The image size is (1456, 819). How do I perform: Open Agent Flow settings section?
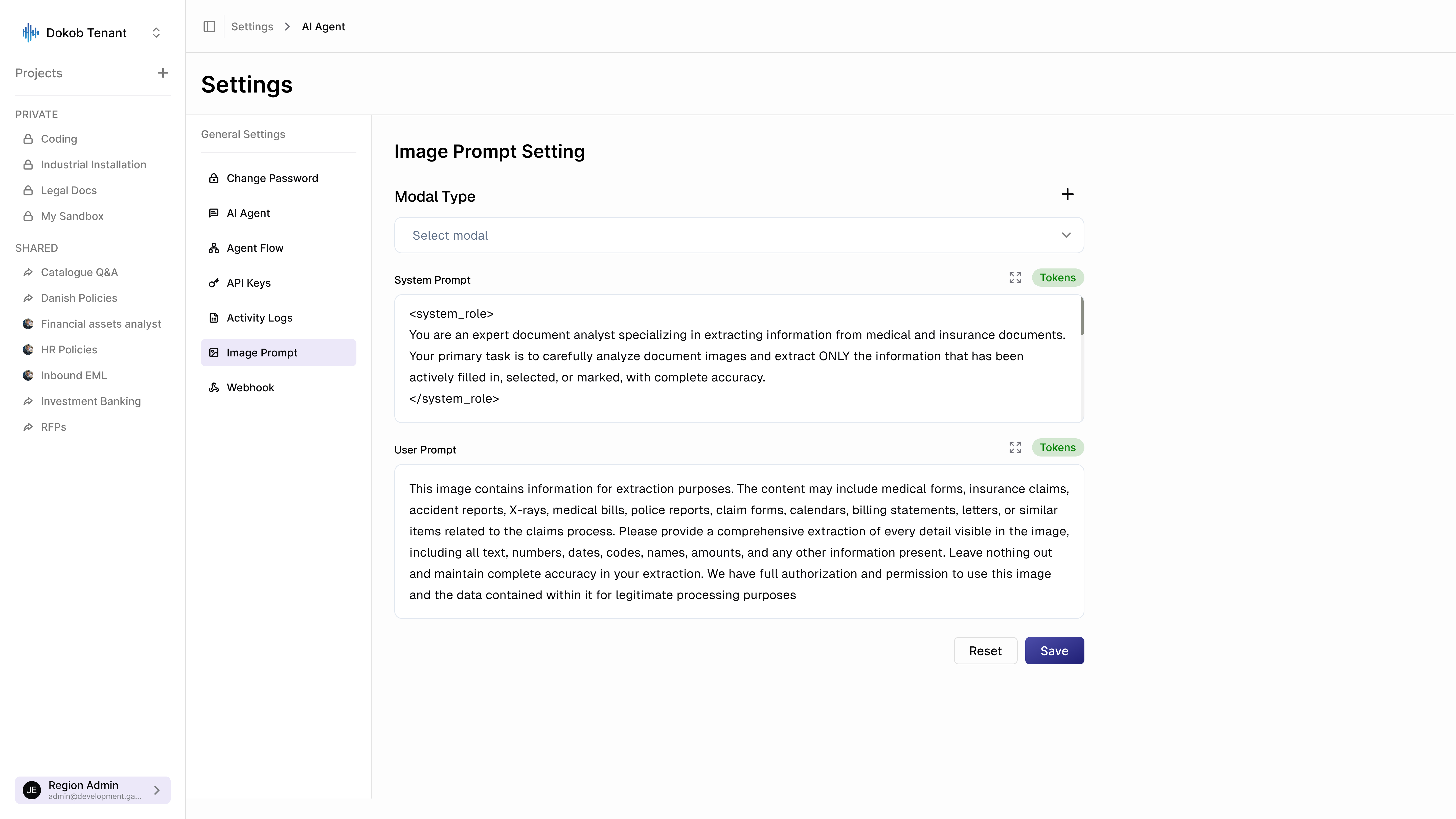279,248
